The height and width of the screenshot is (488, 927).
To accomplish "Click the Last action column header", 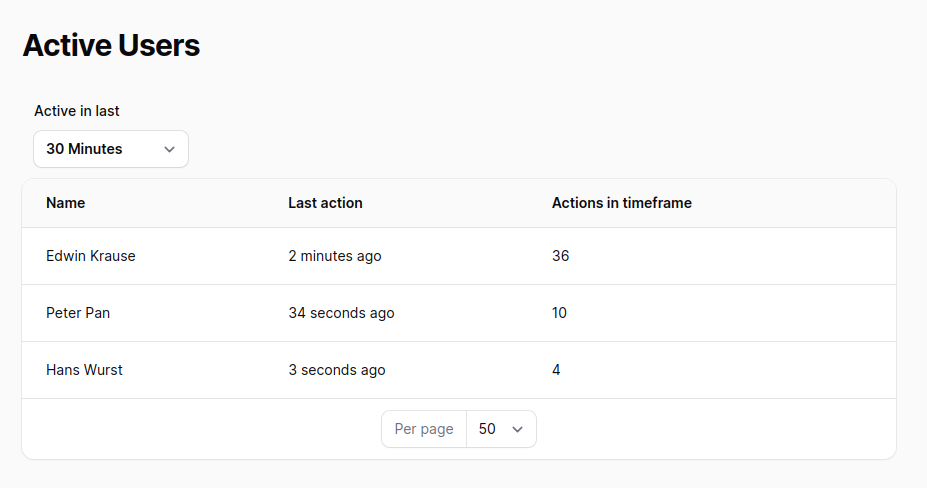I will 325,203.
